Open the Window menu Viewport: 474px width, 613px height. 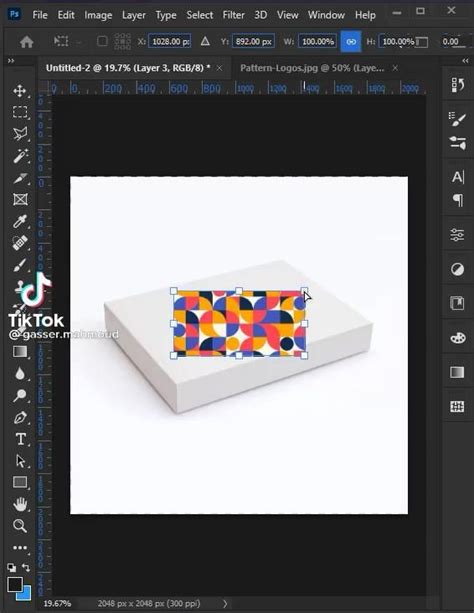click(326, 15)
